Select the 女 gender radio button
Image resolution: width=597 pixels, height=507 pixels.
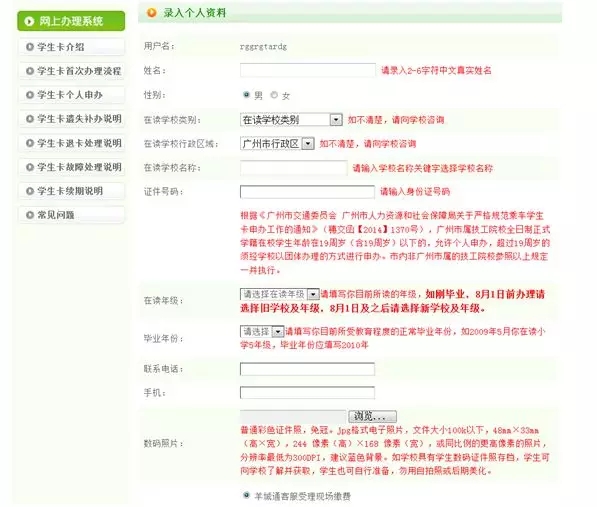click(274, 95)
